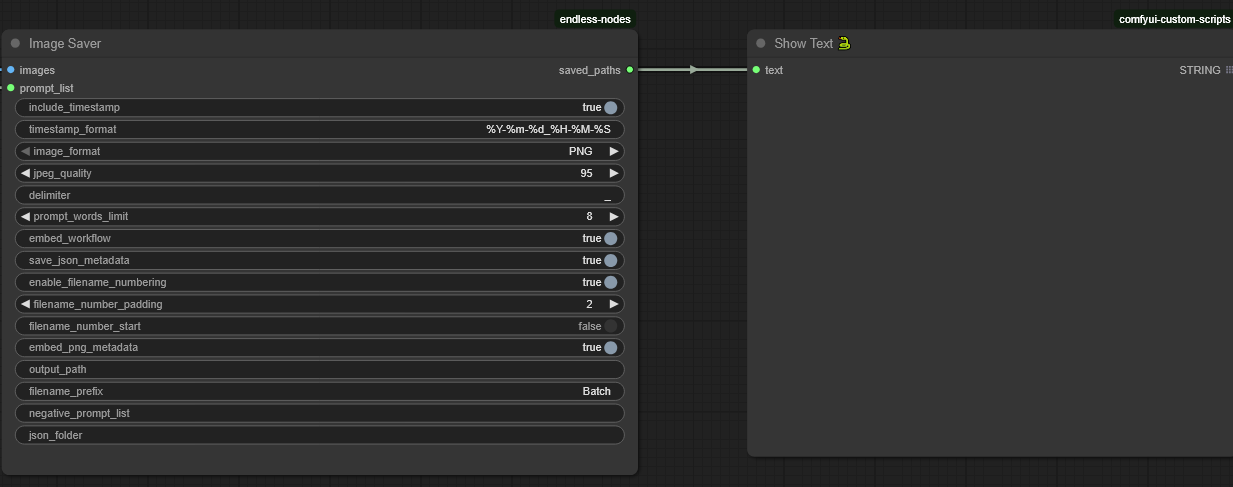Click the saved_paths output socket

(630, 70)
